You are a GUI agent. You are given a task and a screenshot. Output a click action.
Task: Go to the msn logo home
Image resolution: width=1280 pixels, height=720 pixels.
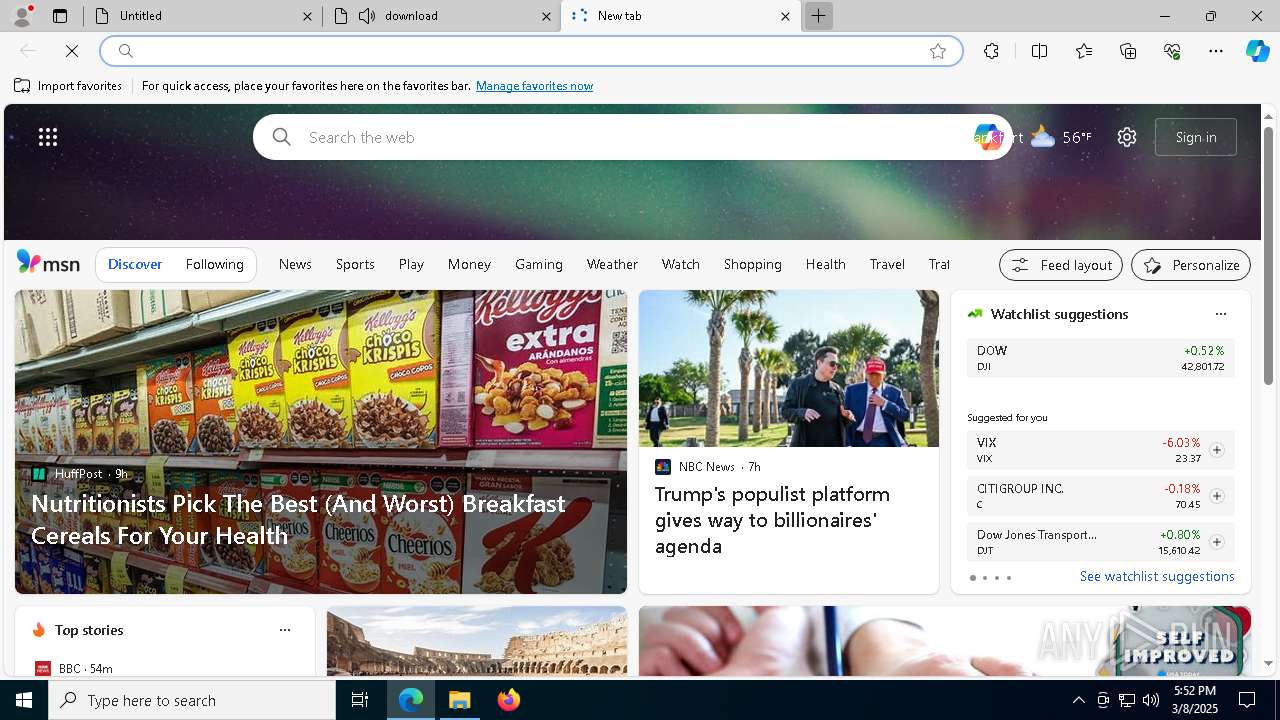48,263
